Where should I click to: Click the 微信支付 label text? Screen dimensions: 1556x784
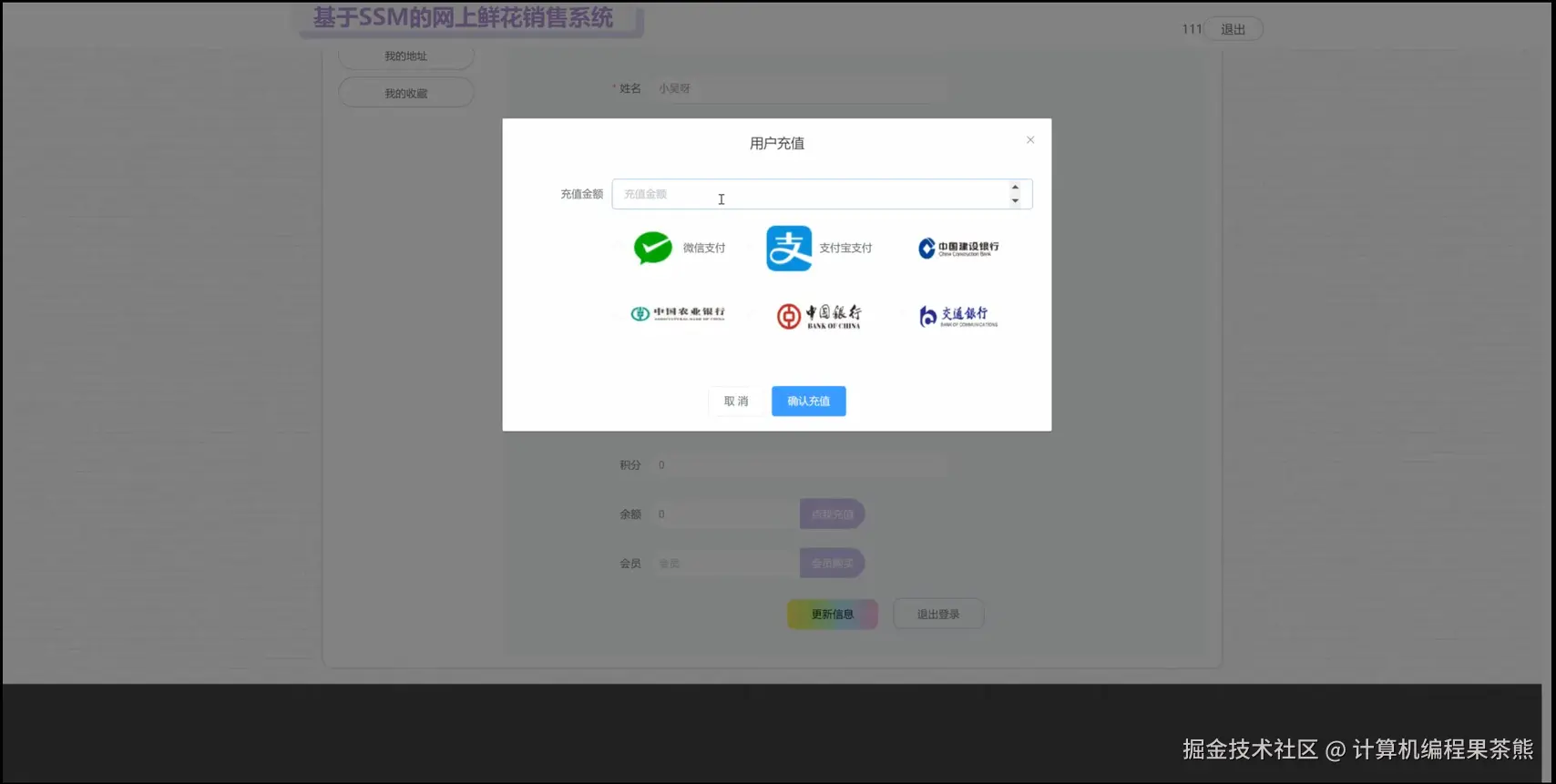click(x=704, y=248)
